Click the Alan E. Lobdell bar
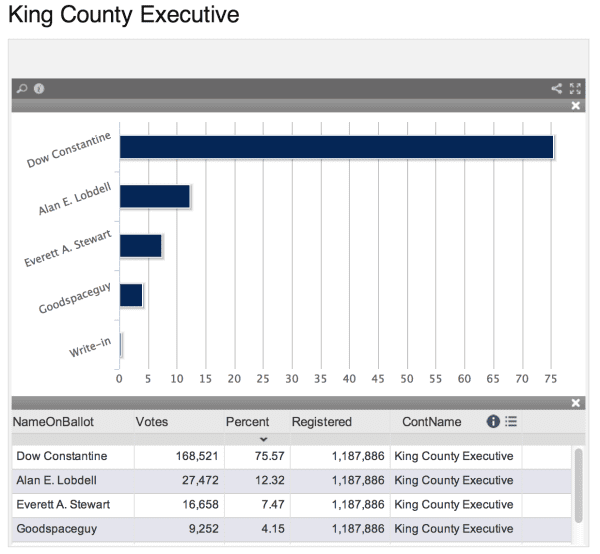The image size is (600, 554). click(x=154, y=196)
